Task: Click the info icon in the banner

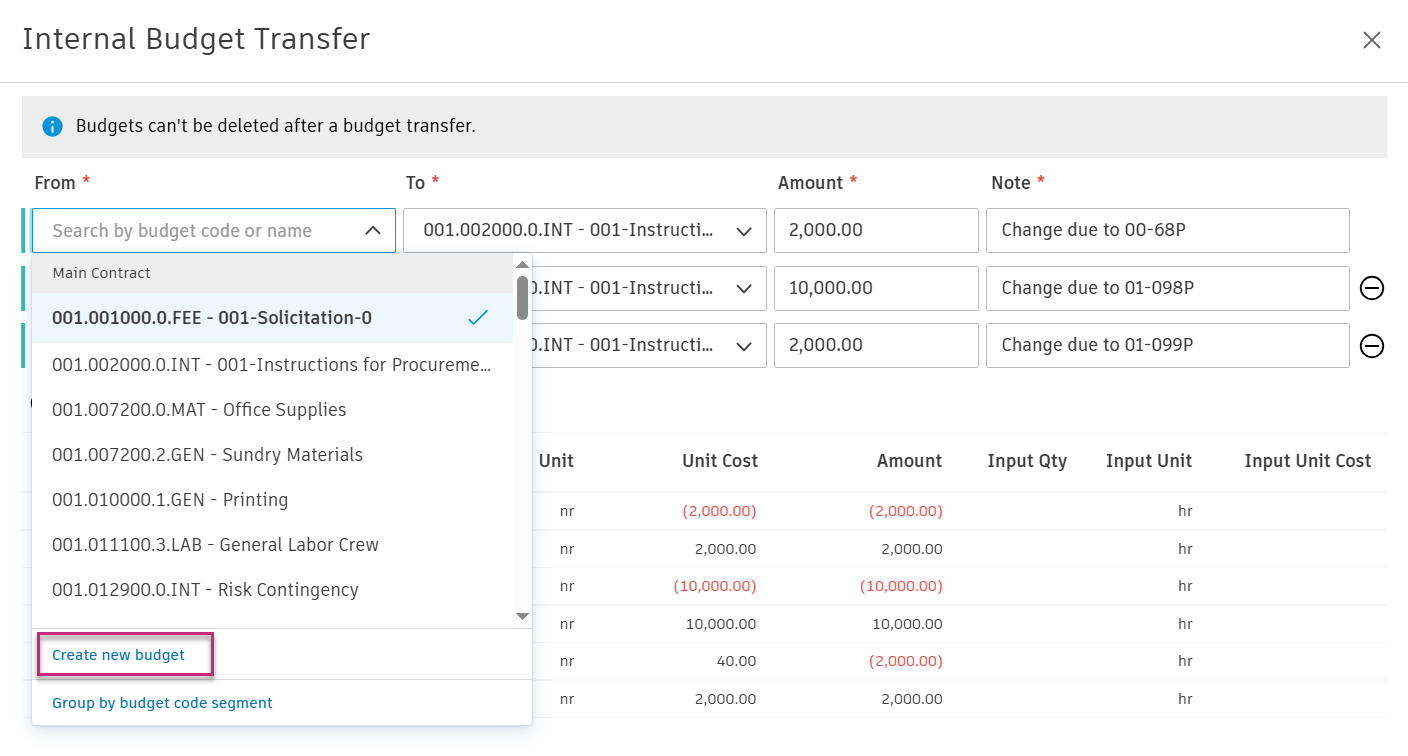Action: pyautogui.click(x=52, y=127)
